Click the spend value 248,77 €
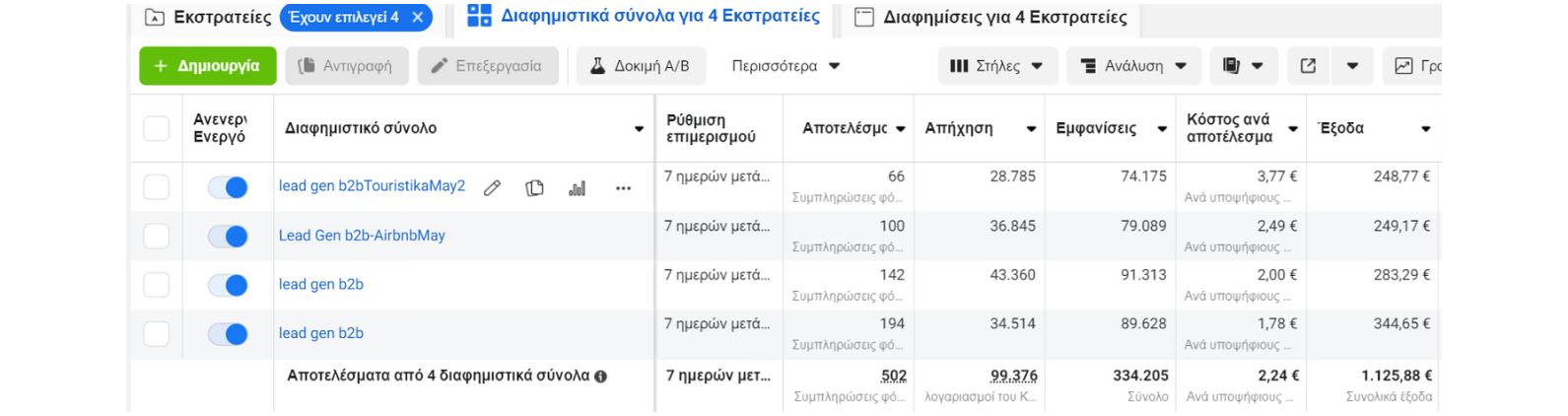Screen dimensions: 1568x416 tap(1401, 176)
